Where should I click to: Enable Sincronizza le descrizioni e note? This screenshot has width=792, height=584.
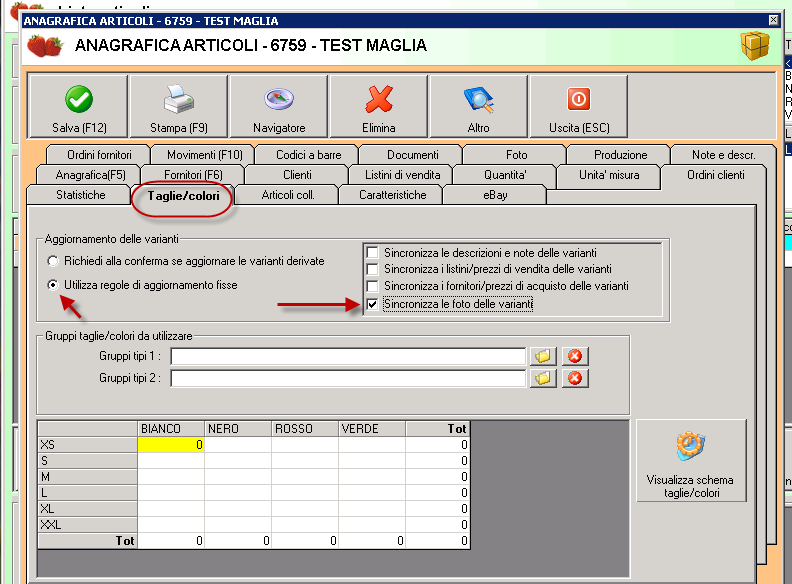point(372,252)
